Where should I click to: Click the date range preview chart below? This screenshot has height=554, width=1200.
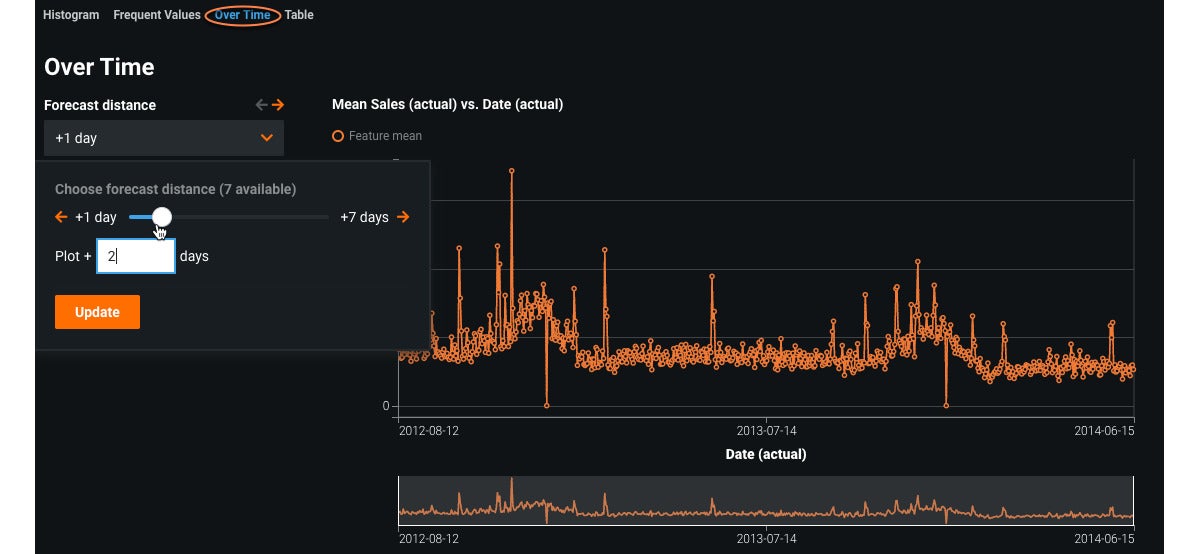coord(766,501)
